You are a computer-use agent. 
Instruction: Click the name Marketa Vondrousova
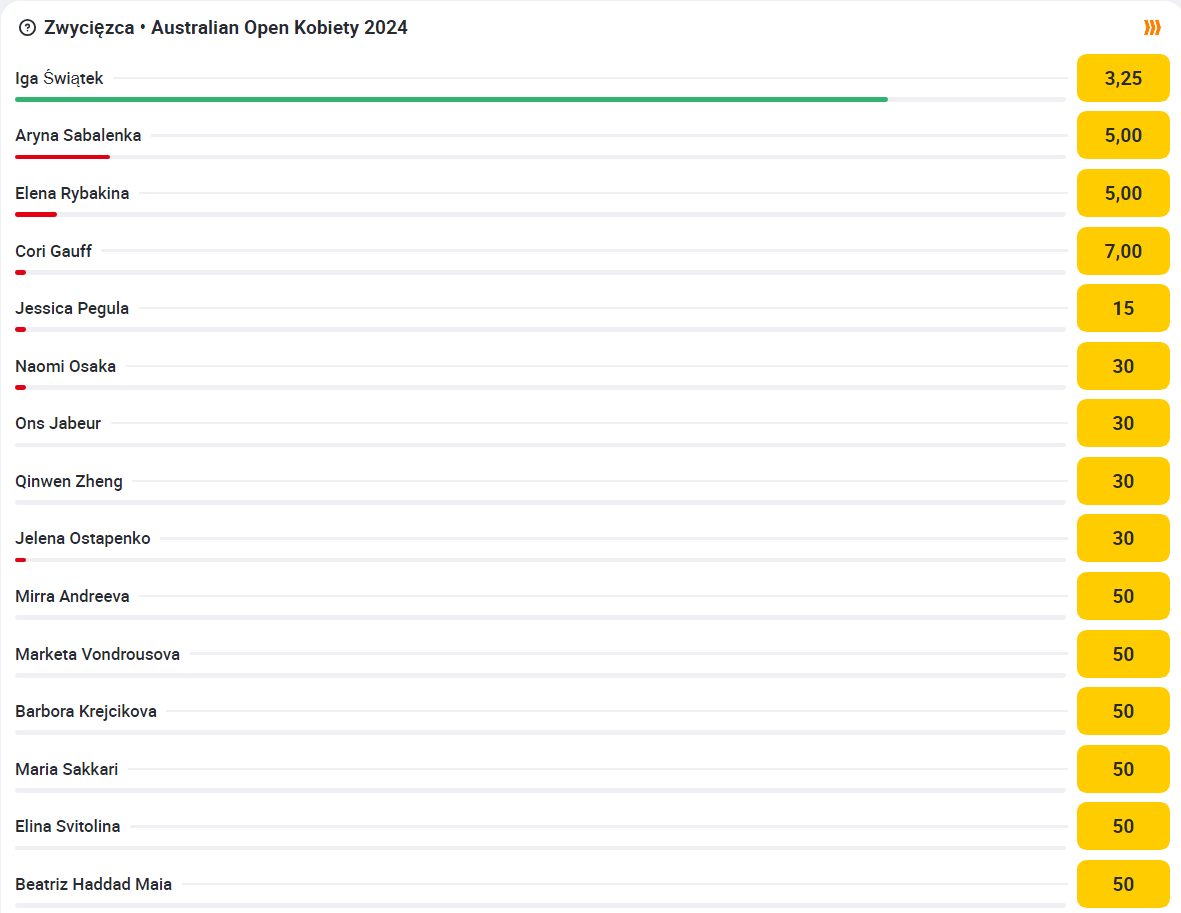(98, 654)
